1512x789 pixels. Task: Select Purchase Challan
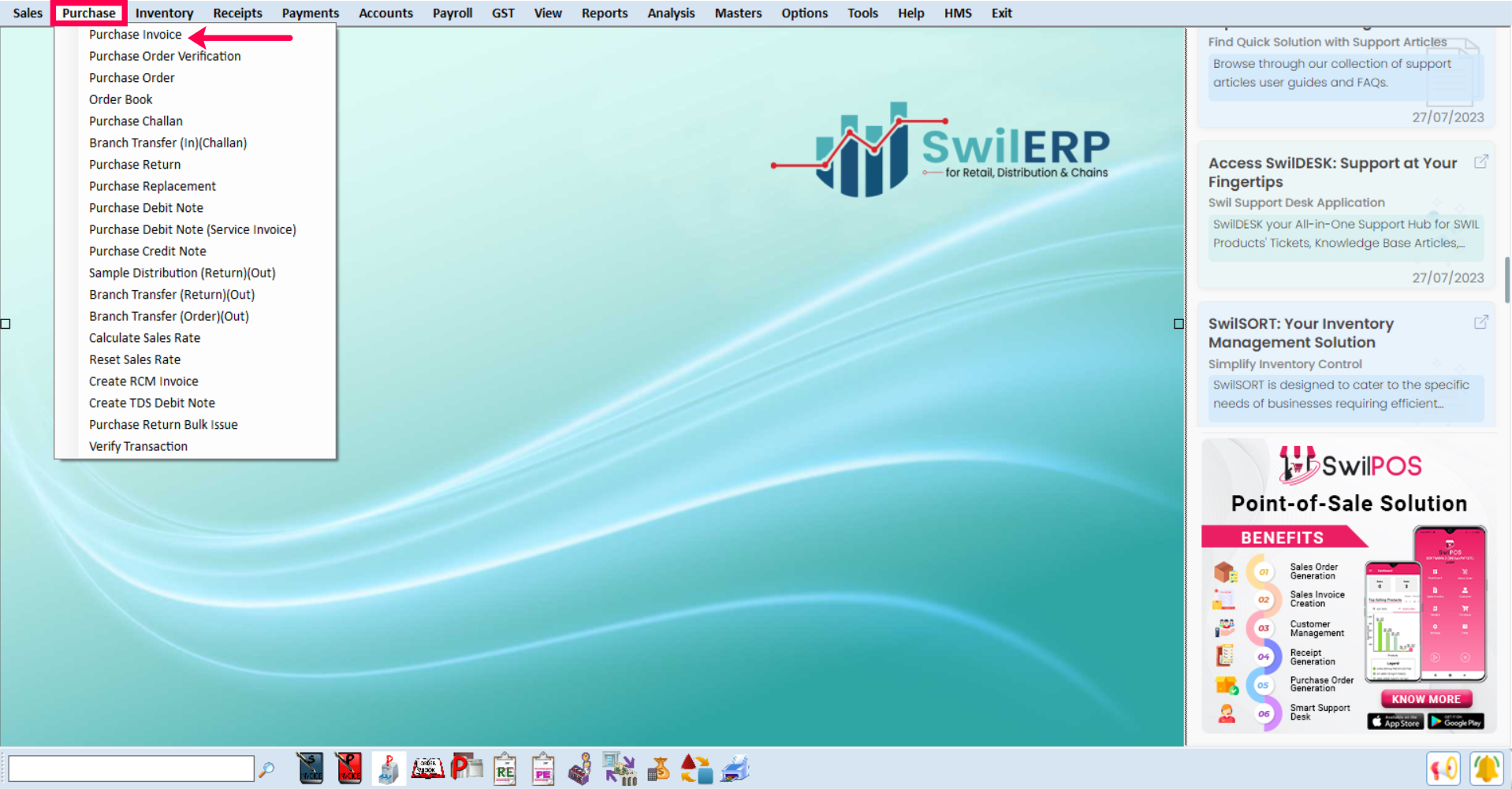(136, 121)
